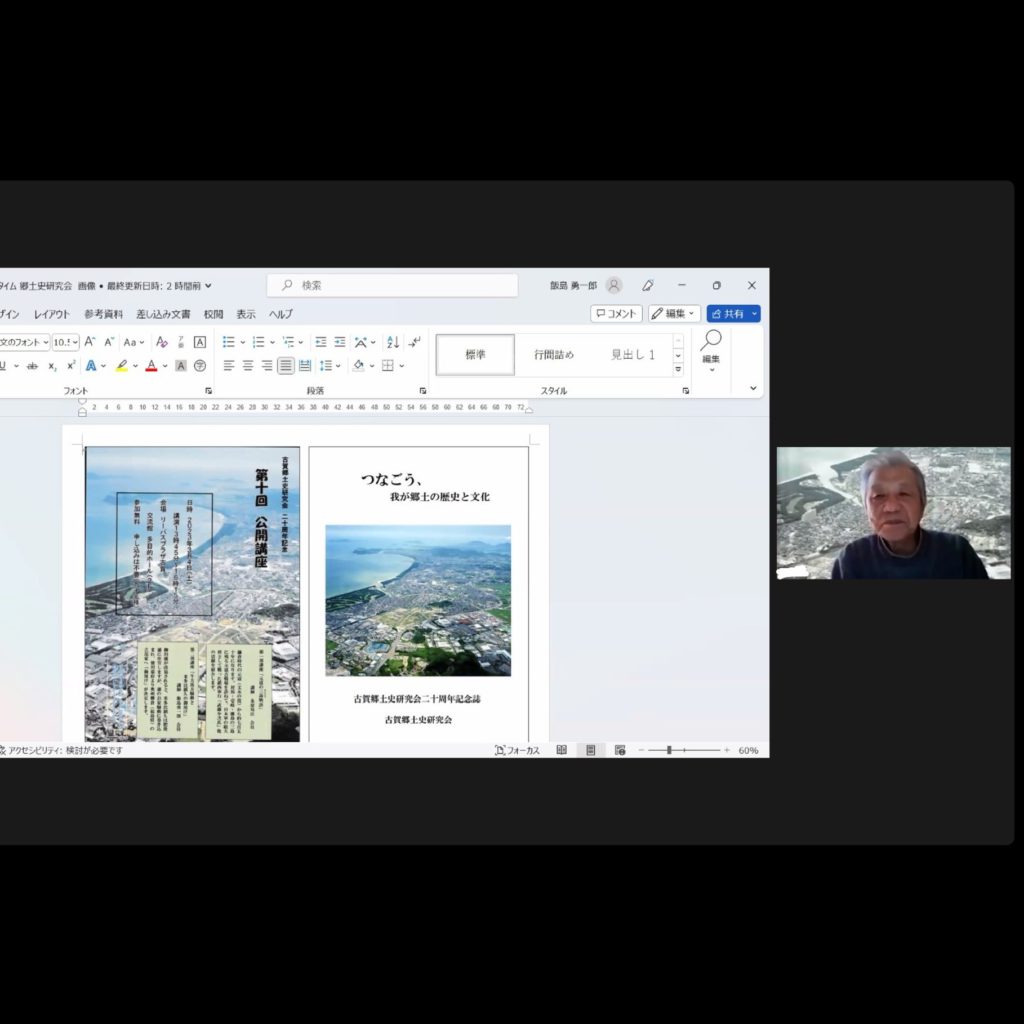
Task: Click the superscript x² icon
Action: [x=71, y=366]
